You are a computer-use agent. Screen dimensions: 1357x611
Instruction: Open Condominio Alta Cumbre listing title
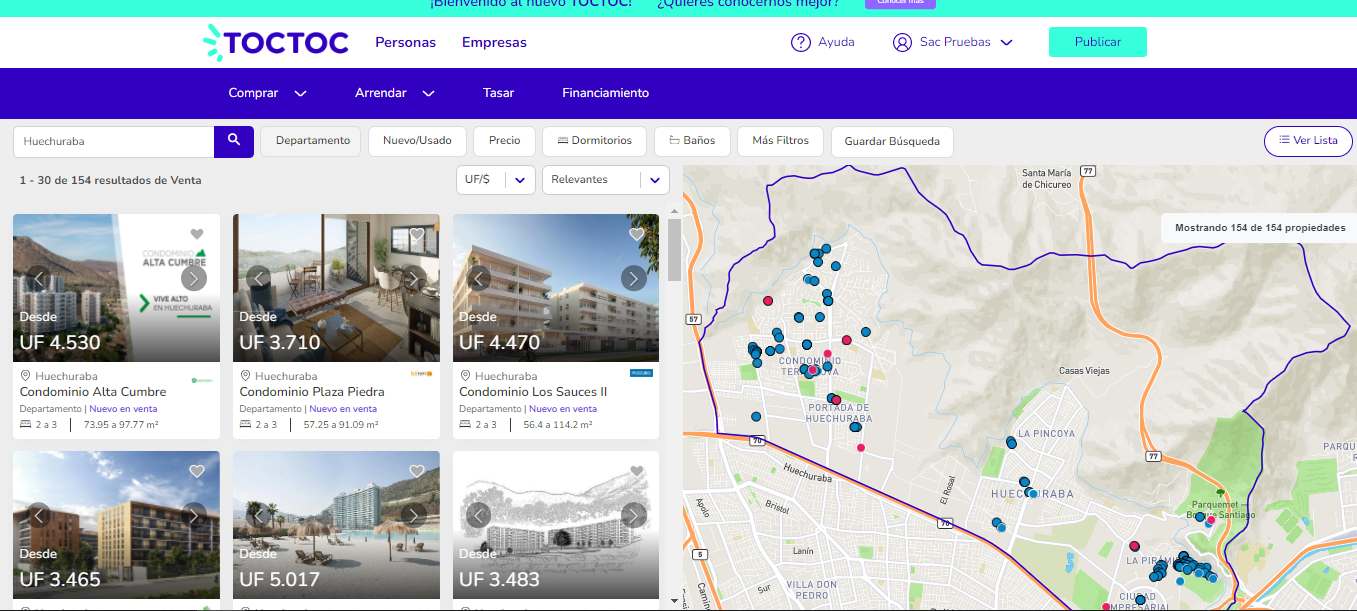click(x=93, y=392)
